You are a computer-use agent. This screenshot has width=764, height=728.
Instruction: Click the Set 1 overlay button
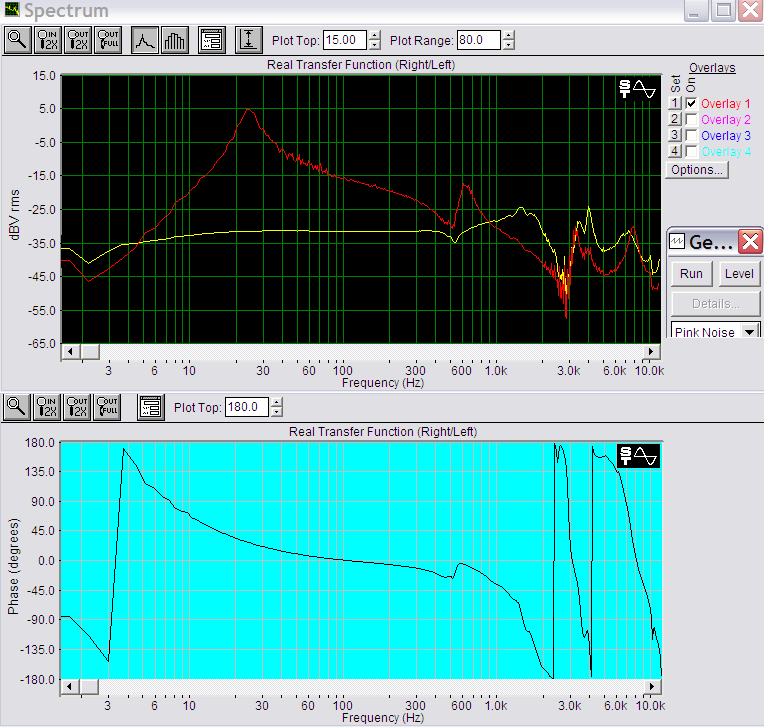click(x=674, y=103)
